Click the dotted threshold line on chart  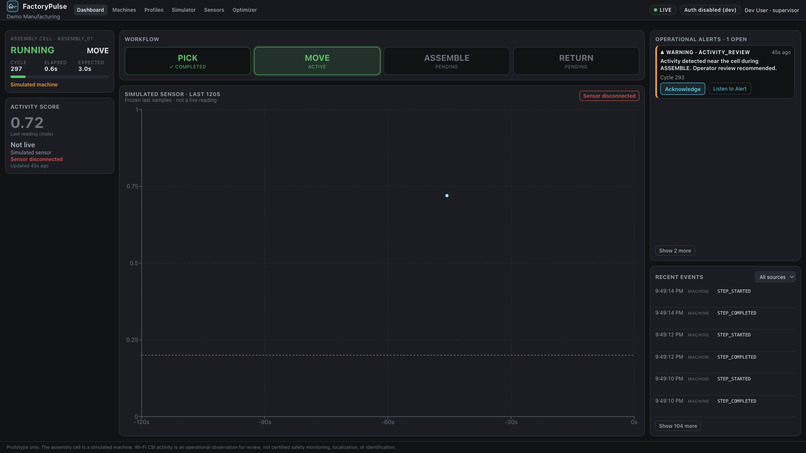point(388,355)
